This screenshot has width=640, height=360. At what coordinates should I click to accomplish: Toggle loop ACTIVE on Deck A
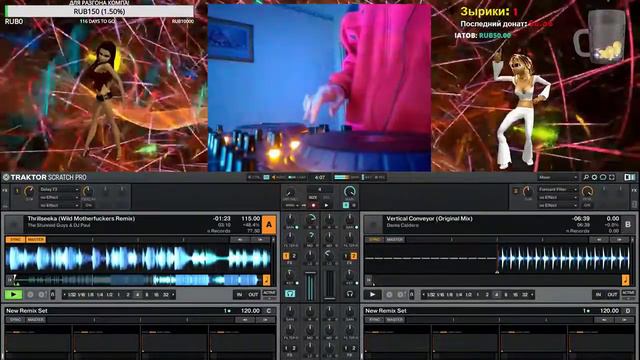coord(269,293)
